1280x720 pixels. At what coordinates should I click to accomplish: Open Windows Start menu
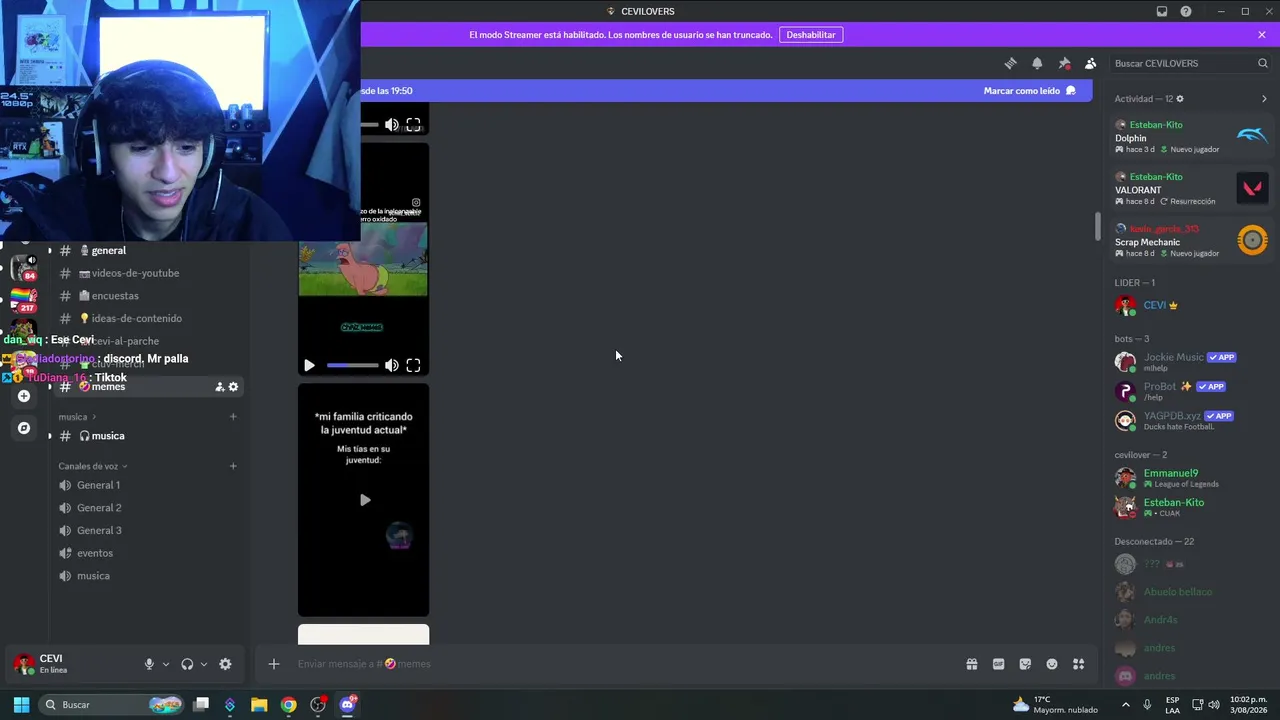coord(21,705)
